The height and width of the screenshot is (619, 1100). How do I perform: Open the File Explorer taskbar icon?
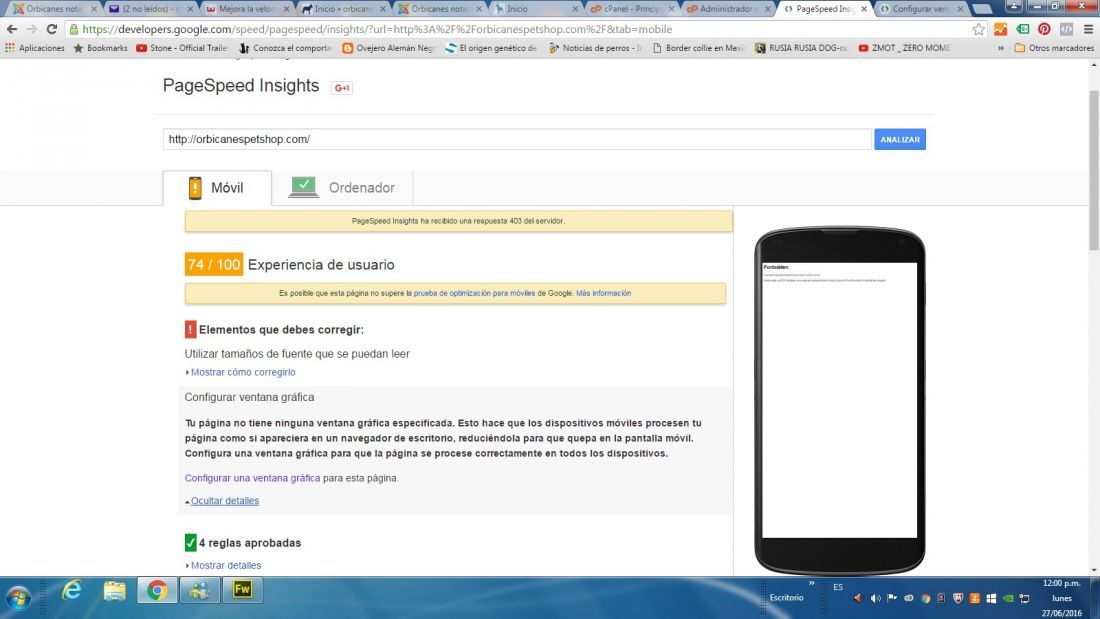coord(114,591)
